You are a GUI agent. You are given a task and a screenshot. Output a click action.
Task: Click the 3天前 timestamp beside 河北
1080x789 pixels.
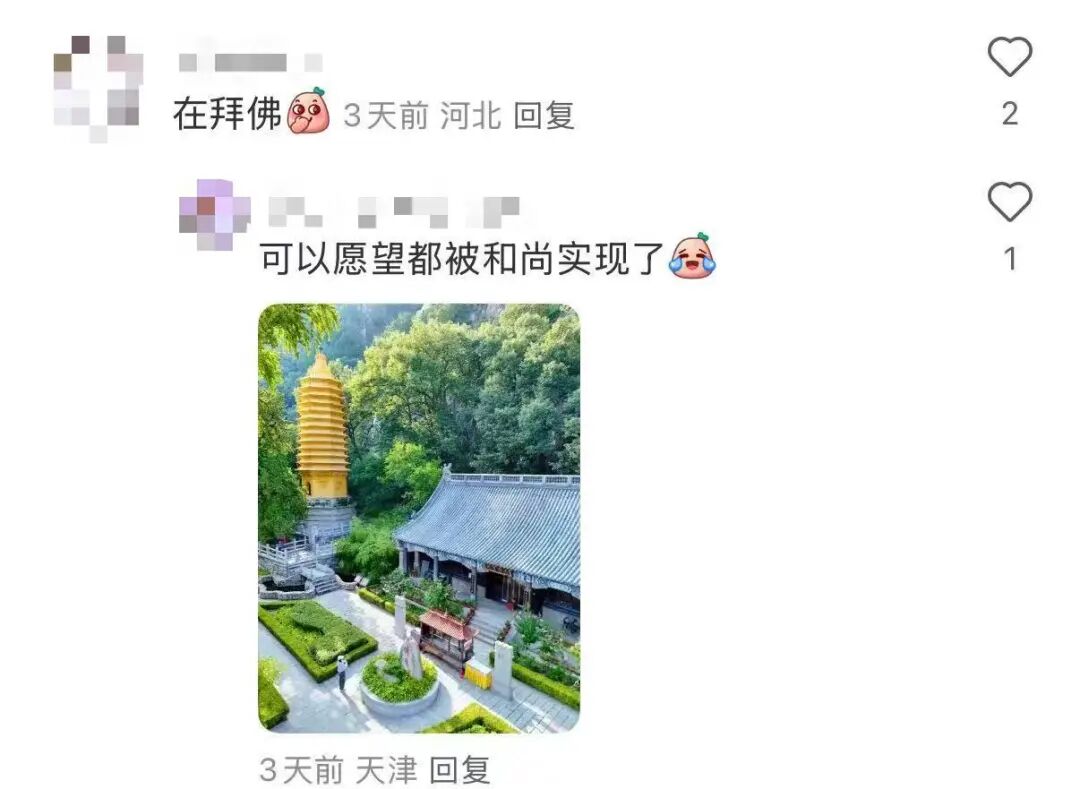pos(386,115)
